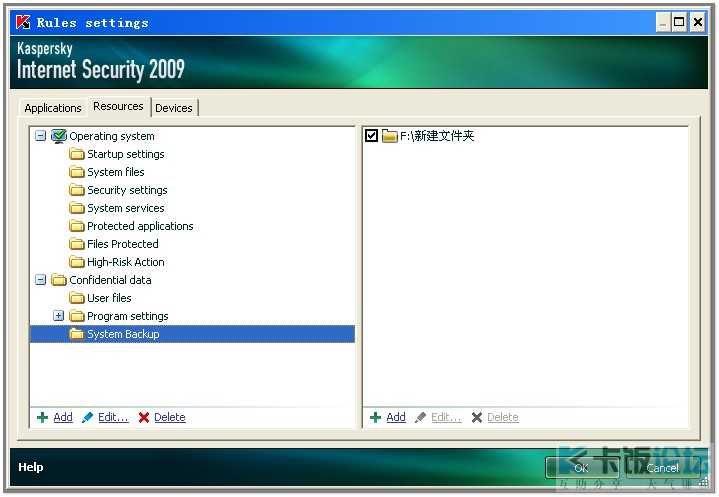The image size is (719, 497).
Task: Select the Resources tab
Action: click(x=118, y=106)
